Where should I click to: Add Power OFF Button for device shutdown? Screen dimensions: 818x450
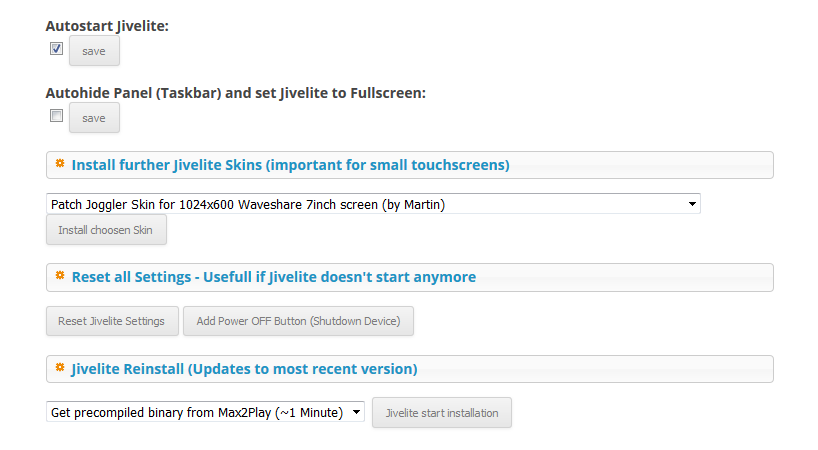[298, 321]
